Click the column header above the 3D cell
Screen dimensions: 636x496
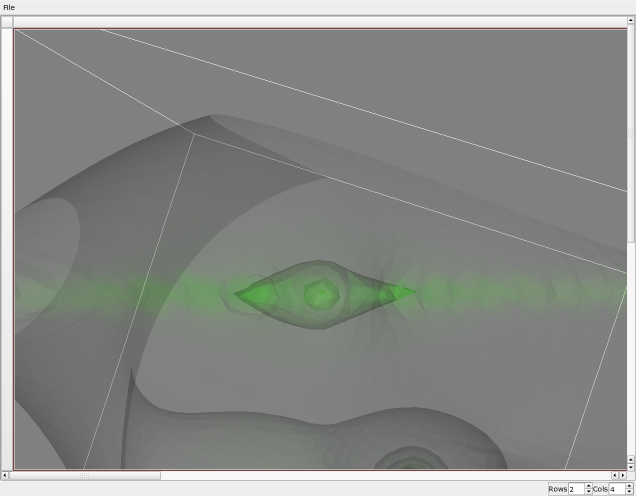click(x=320, y=22)
